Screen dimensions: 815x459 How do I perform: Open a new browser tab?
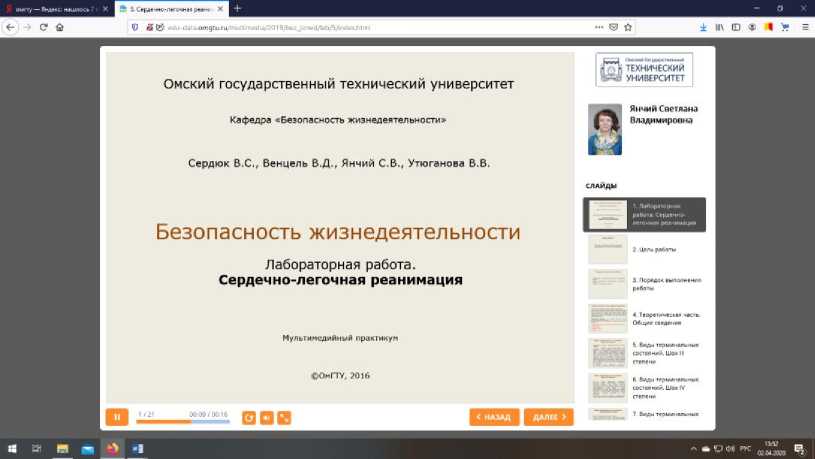tap(237, 8)
